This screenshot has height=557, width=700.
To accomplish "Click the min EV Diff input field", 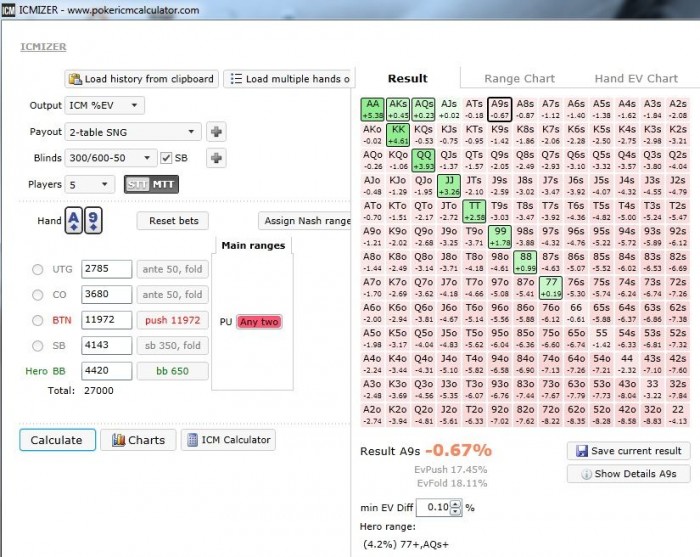I will pos(434,507).
